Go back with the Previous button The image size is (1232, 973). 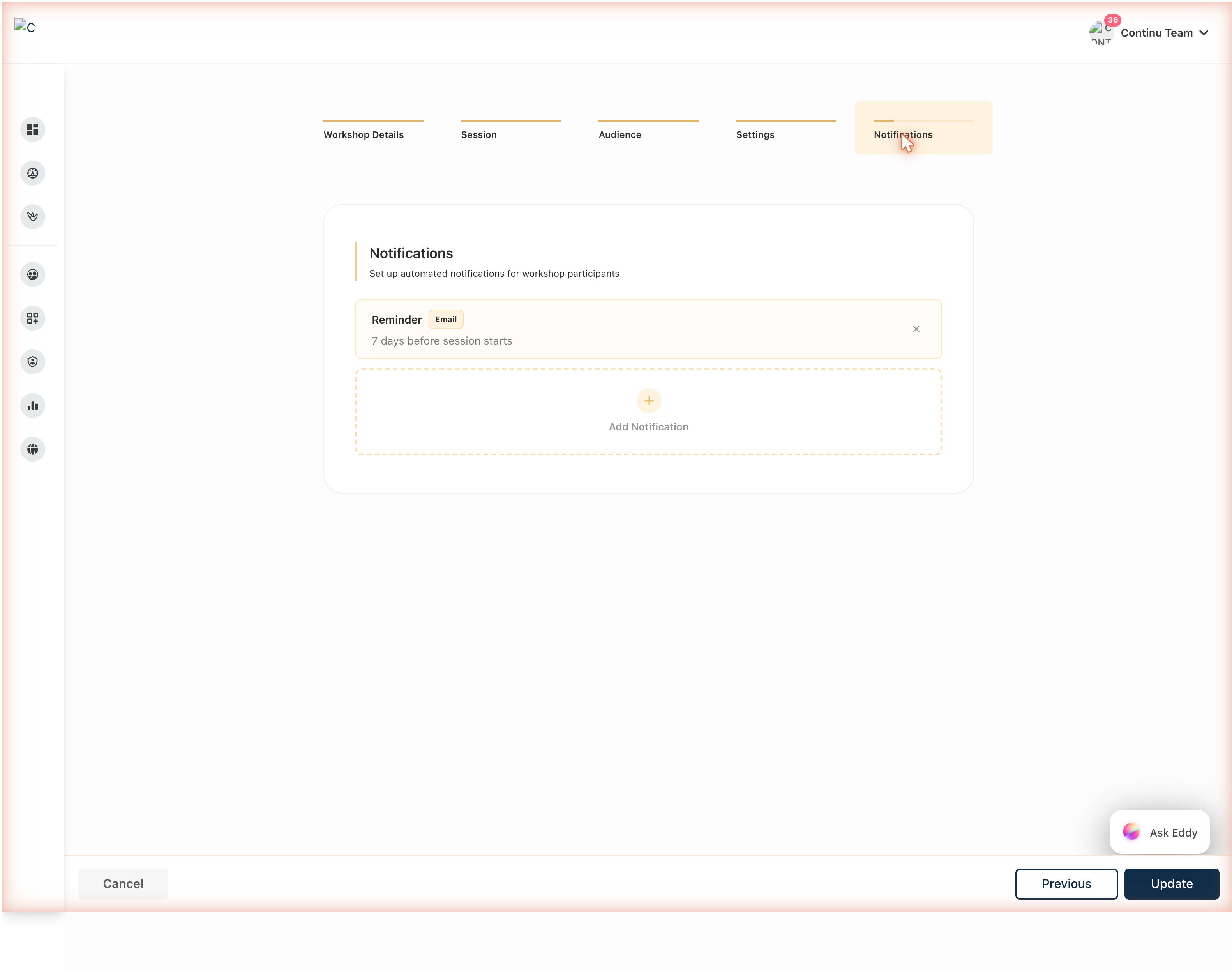click(1066, 884)
